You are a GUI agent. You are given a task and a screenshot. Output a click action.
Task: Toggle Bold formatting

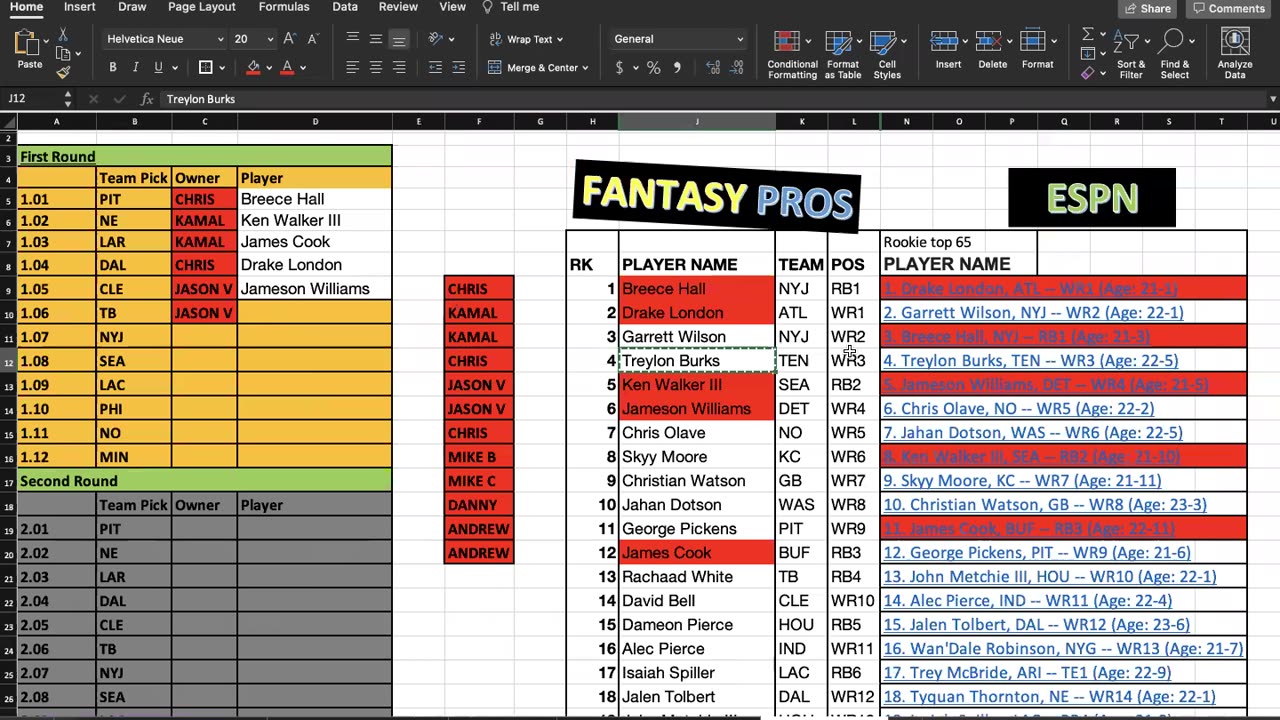[x=112, y=67]
